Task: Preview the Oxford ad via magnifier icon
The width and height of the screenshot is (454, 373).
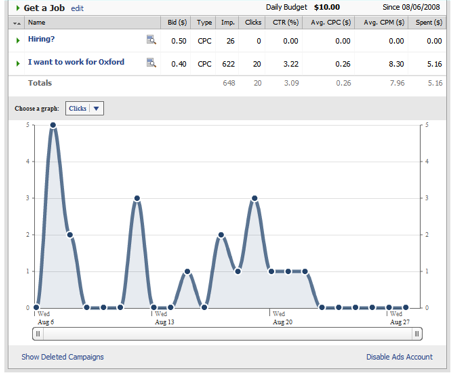Action: [x=151, y=62]
